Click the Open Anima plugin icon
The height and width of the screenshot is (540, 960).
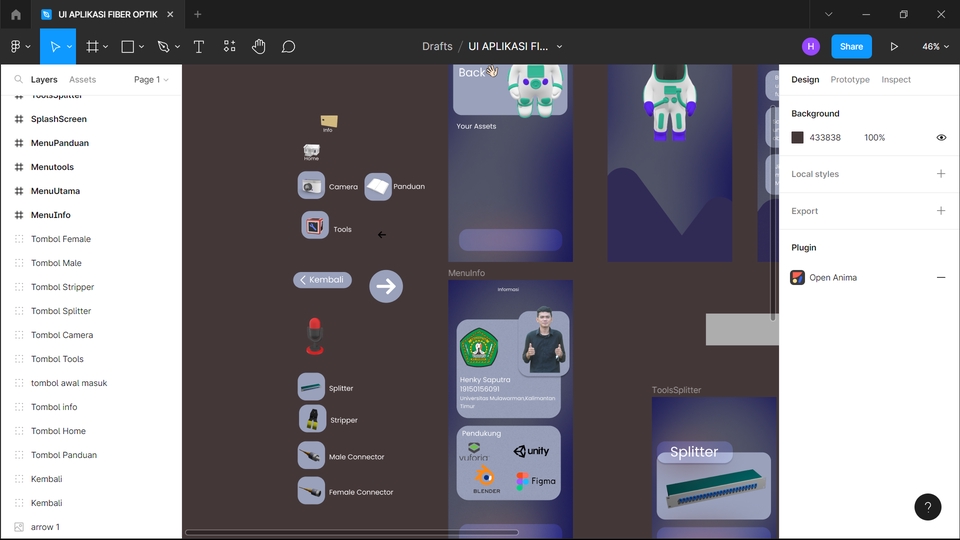click(797, 277)
